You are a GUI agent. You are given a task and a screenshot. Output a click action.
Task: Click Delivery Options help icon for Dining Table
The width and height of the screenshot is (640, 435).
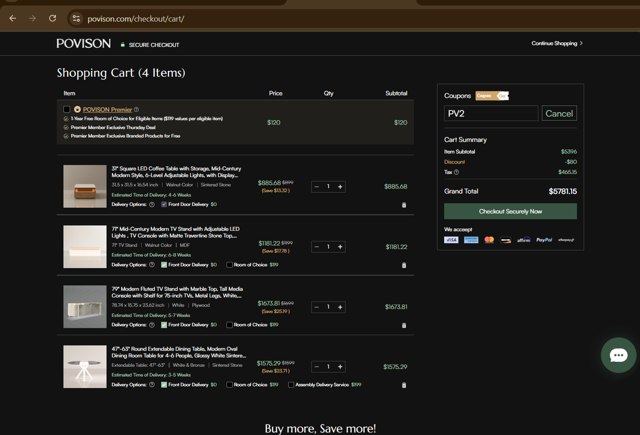coord(152,384)
